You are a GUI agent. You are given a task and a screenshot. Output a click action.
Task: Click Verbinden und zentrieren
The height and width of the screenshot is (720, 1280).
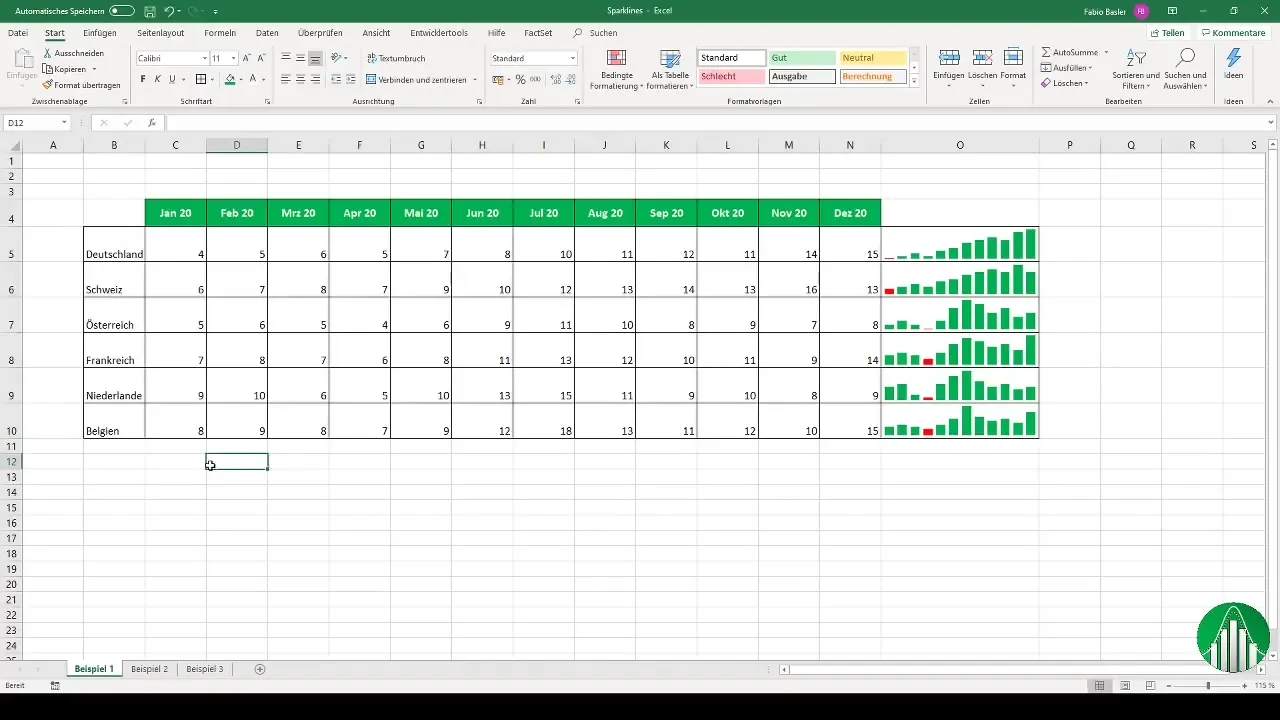click(417, 79)
